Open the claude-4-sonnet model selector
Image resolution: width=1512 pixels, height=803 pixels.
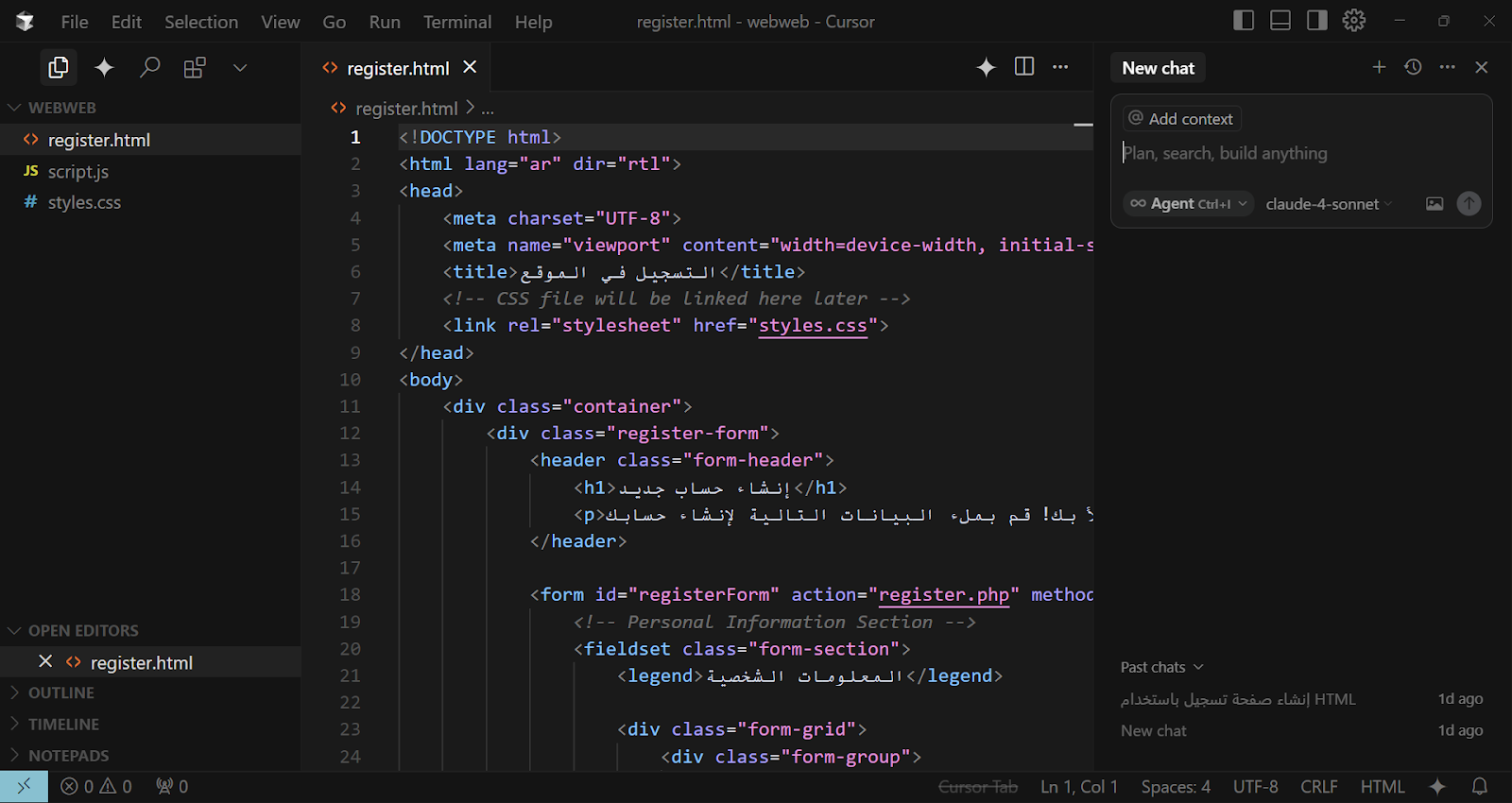1328,204
